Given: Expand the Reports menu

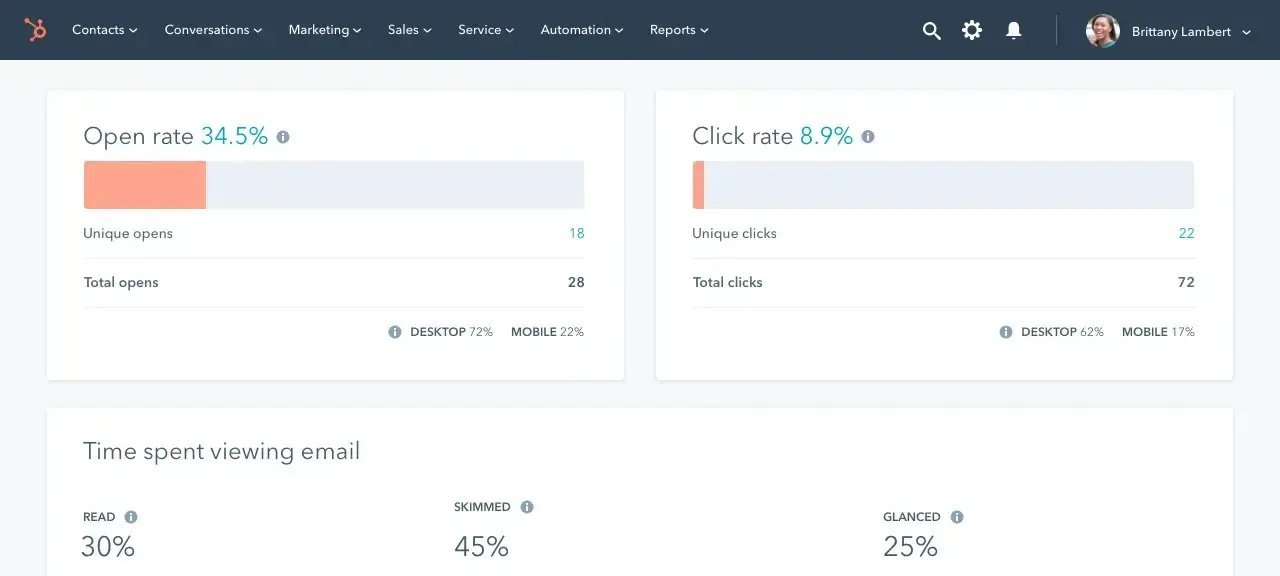Looking at the screenshot, I should 679,30.
